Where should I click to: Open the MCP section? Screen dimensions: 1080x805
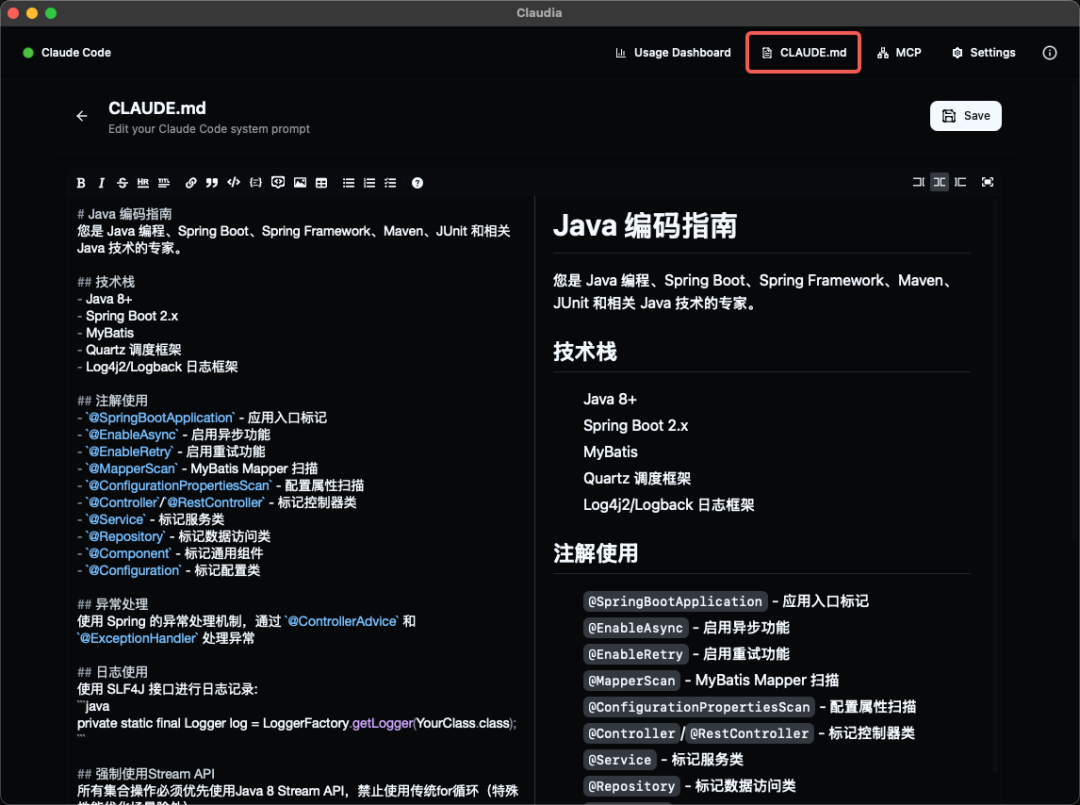[899, 52]
